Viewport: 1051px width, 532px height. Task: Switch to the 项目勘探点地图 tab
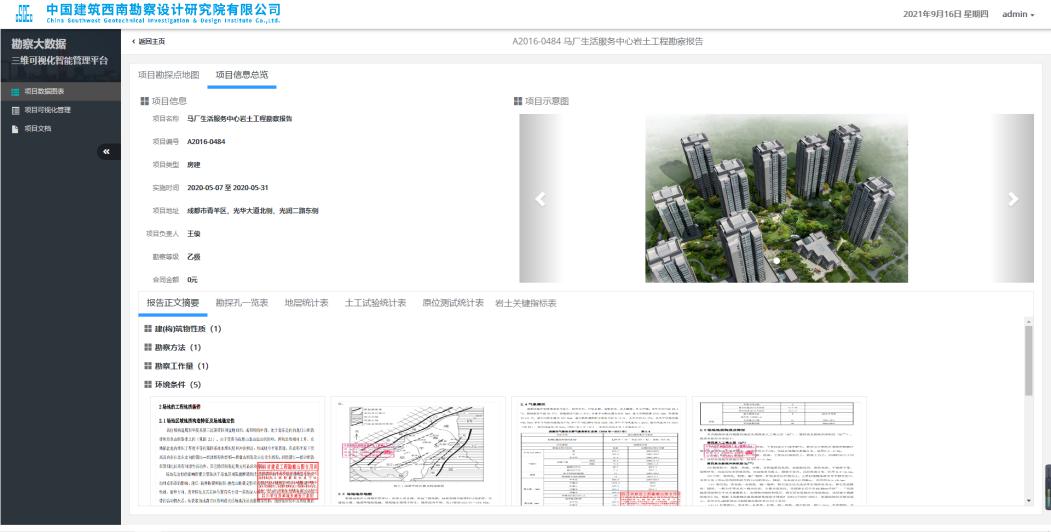[168, 76]
